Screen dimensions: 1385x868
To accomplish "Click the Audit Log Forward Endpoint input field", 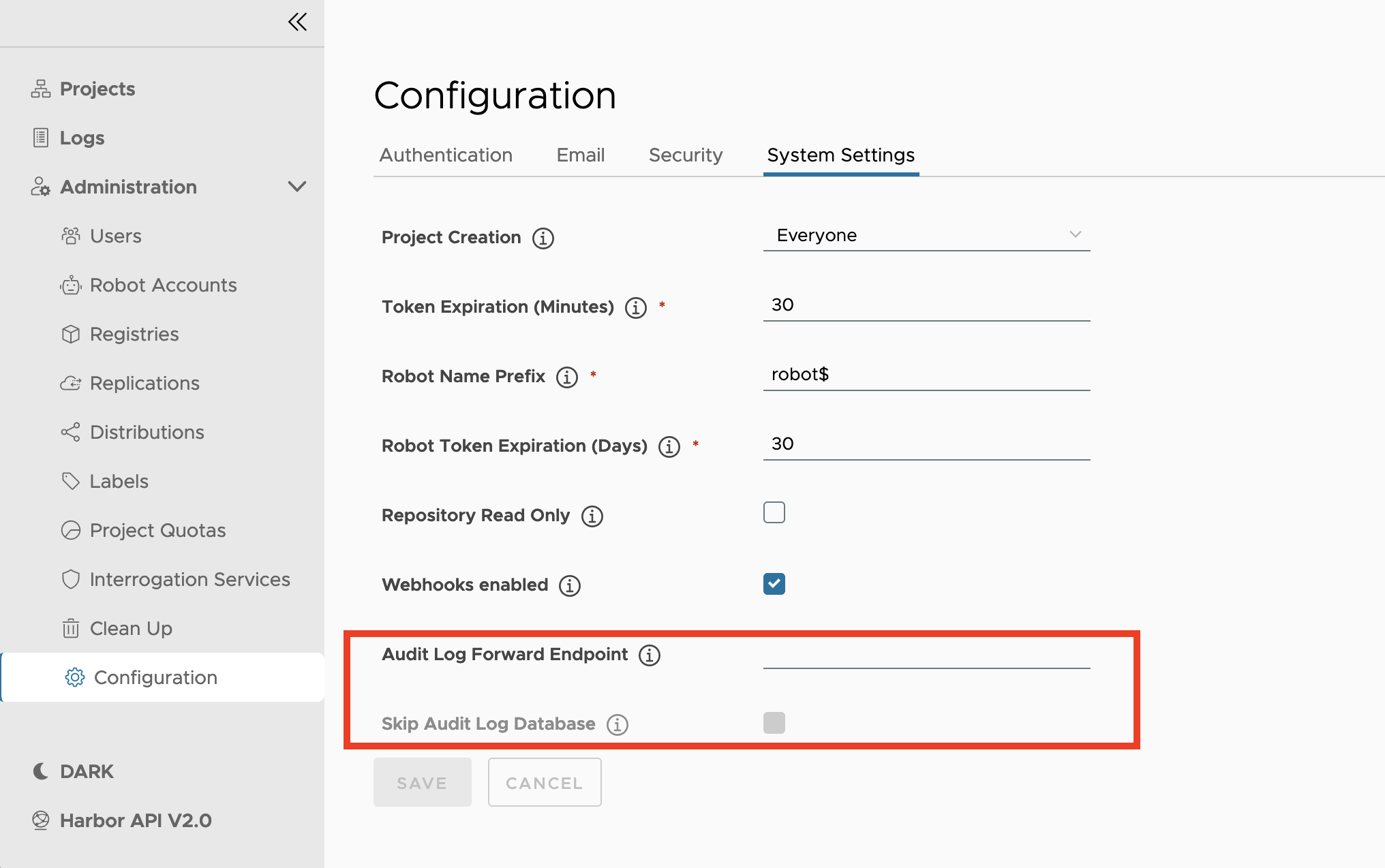I will click(927, 653).
